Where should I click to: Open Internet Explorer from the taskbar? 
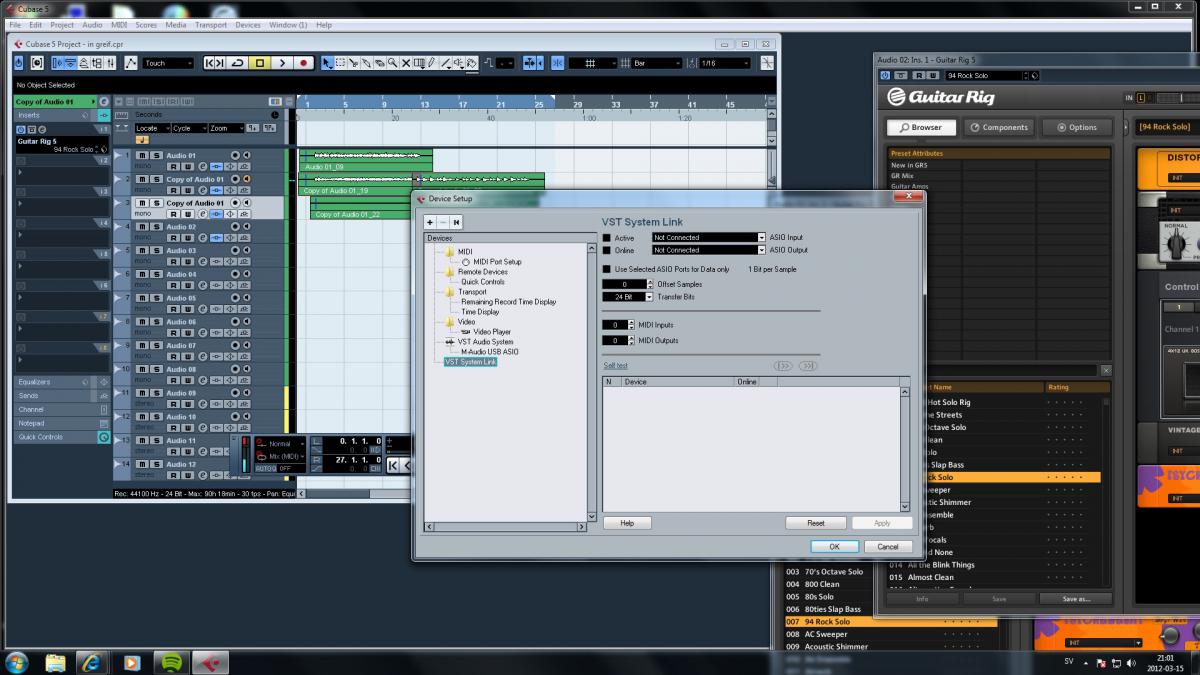tap(93, 662)
